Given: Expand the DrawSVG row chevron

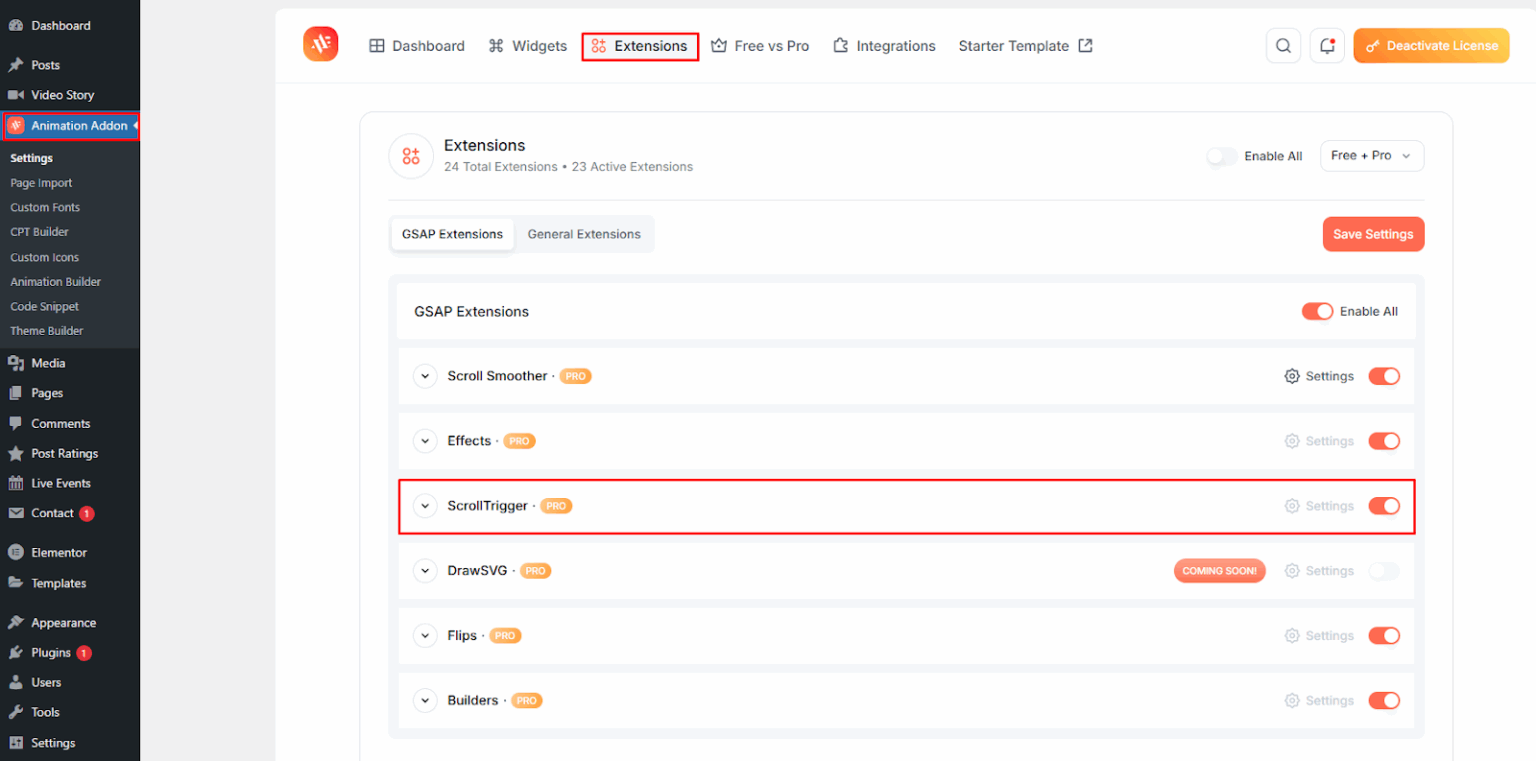Looking at the screenshot, I should pyautogui.click(x=426, y=571).
